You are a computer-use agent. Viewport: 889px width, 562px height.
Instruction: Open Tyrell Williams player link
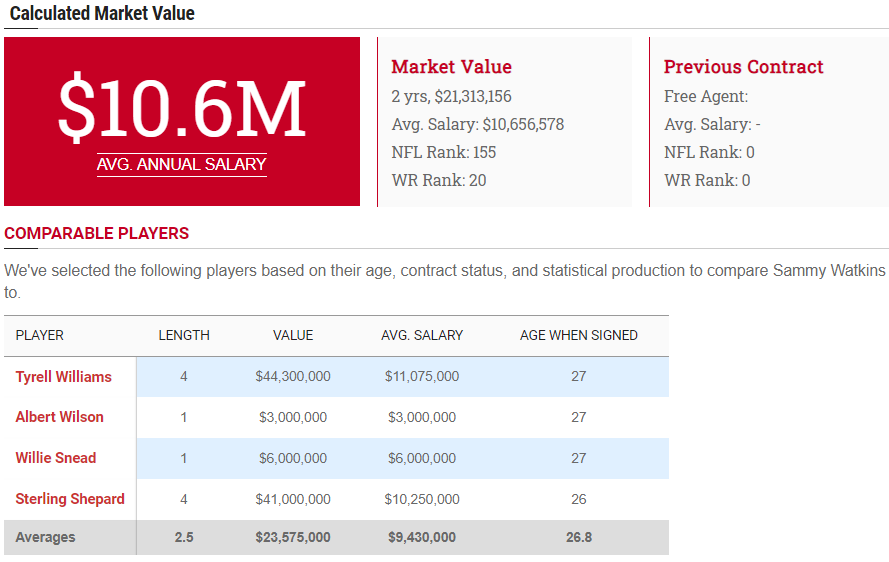[x=64, y=377]
